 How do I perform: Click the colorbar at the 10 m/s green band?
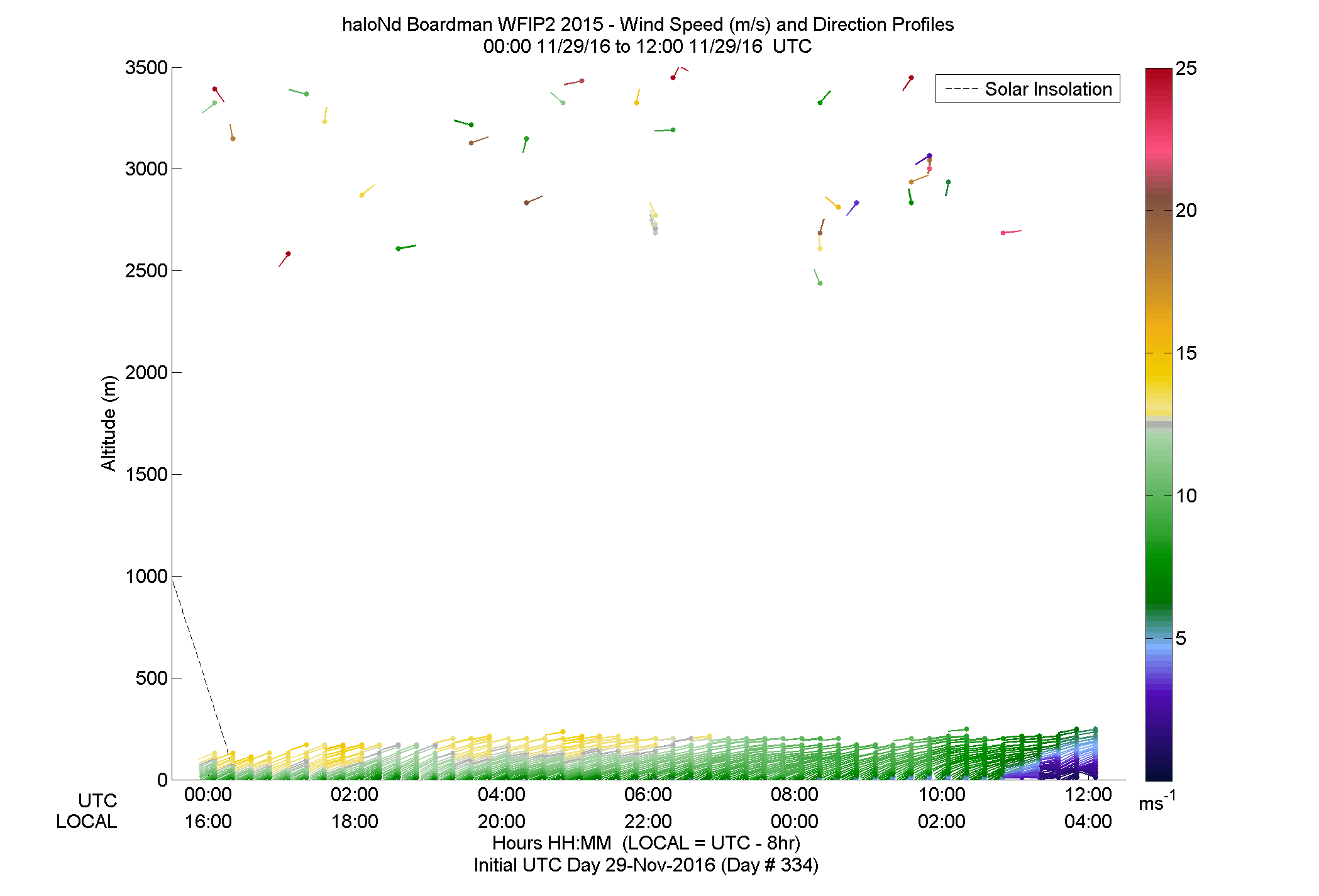click(1159, 496)
